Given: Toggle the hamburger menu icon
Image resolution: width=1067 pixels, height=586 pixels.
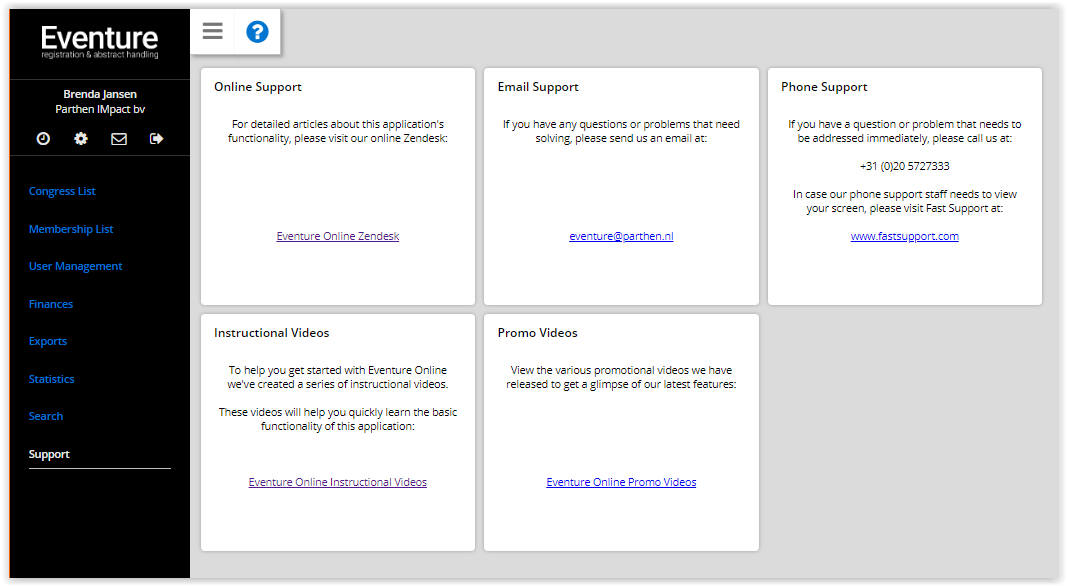Looking at the screenshot, I should pos(212,31).
